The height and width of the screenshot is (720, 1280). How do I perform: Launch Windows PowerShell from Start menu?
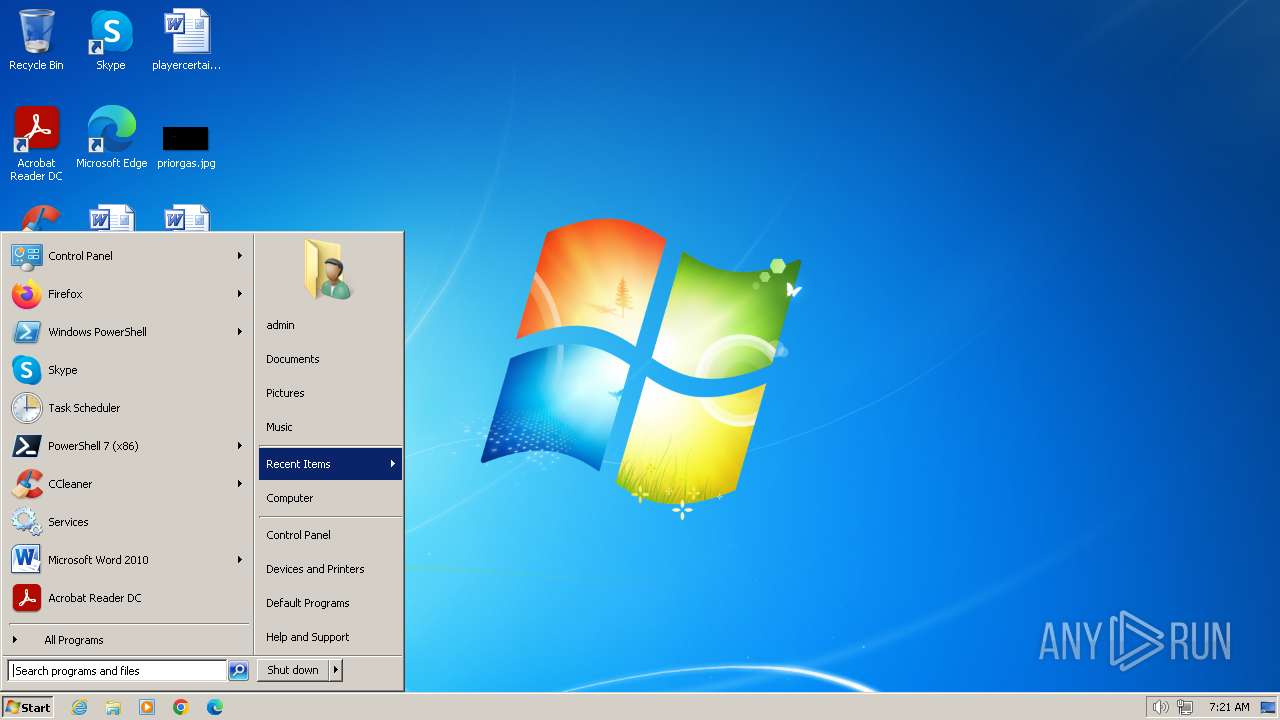point(128,332)
